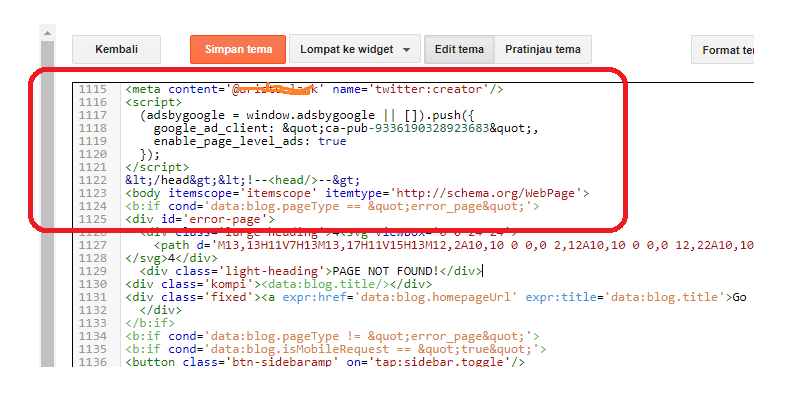The width and height of the screenshot is (794, 413).
Task: Save theme with Simpan tema button
Action: 238,50
